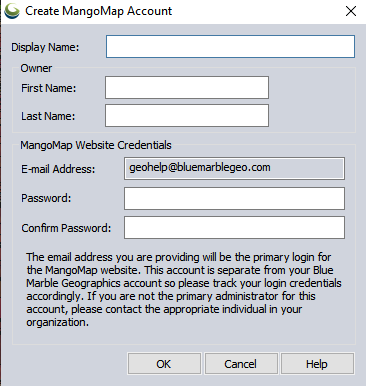366x386 pixels.
Task: Close the Create MangoMap Account dialog
Action: [x=351, y=11]
